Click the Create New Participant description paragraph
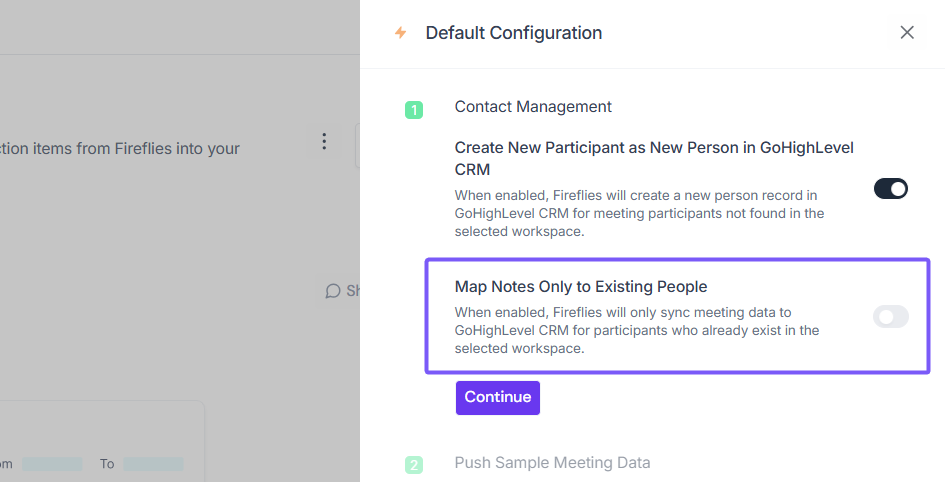Viewport: 945px width, 482px height. 639,213
